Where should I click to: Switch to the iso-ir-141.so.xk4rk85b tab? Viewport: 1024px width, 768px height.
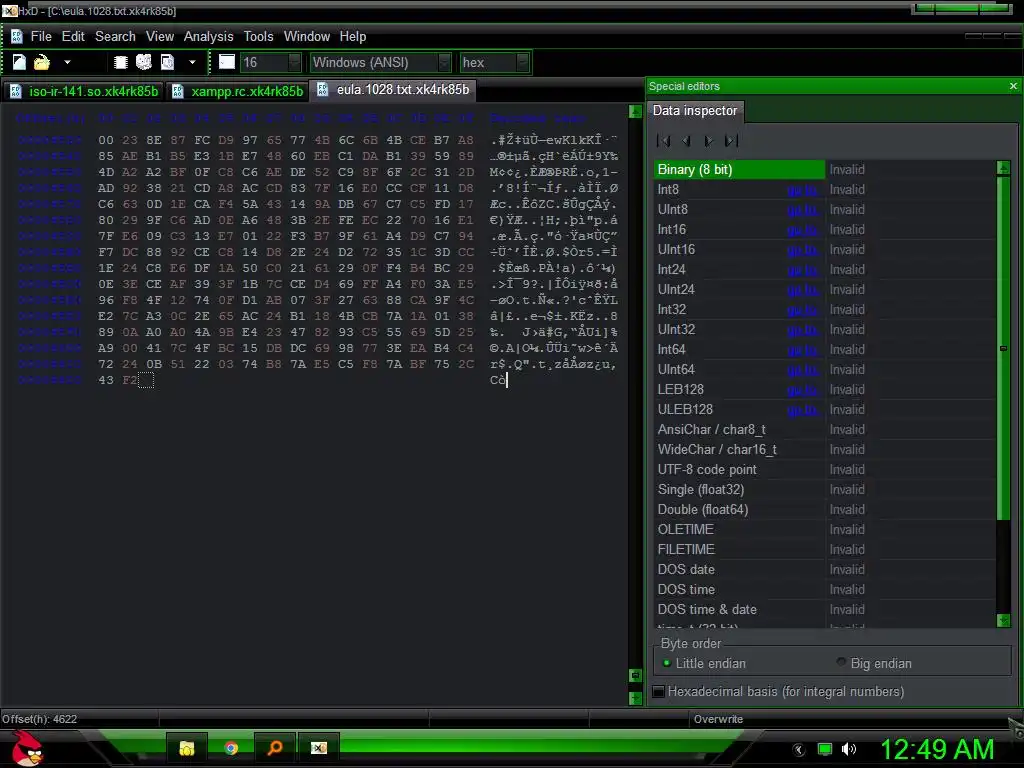pyautogui.click(x=84, y=91)
